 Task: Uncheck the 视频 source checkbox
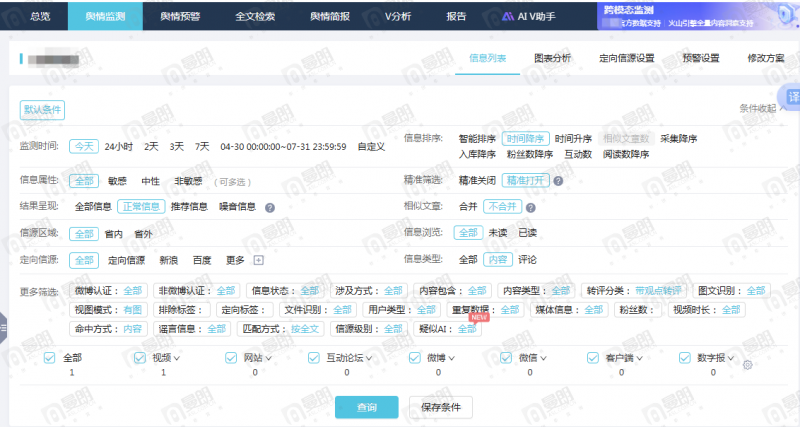pyautogui.click(x=140, y=358)
